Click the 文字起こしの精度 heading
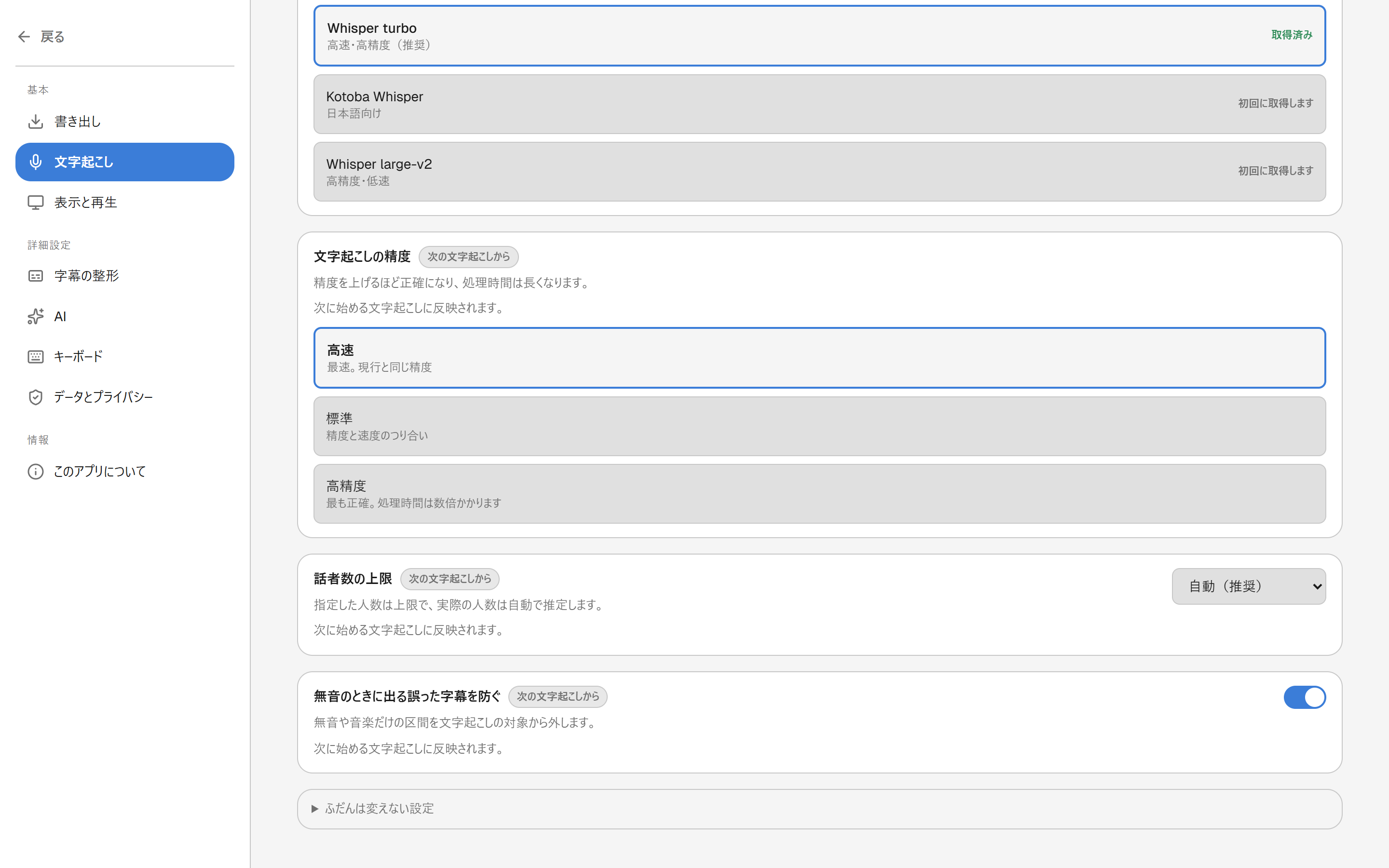 click(362, 257)
